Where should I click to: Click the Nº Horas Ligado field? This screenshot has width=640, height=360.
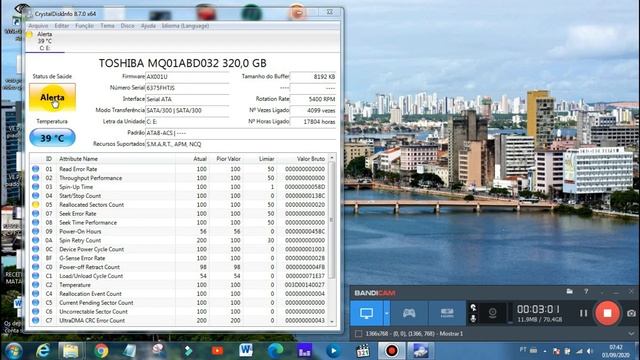[313, 122]
